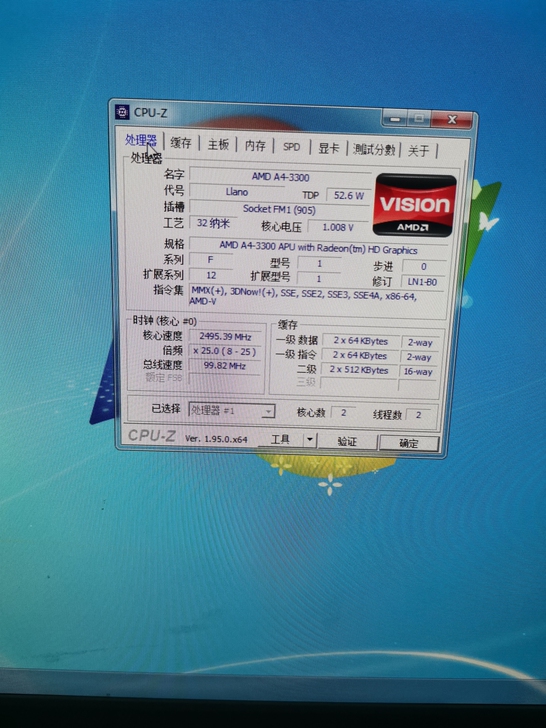Viewport: 546px width, 728px height.
Task: Click the L1 data 2 x 64 KBytes value
Action: tap(361, 341)
